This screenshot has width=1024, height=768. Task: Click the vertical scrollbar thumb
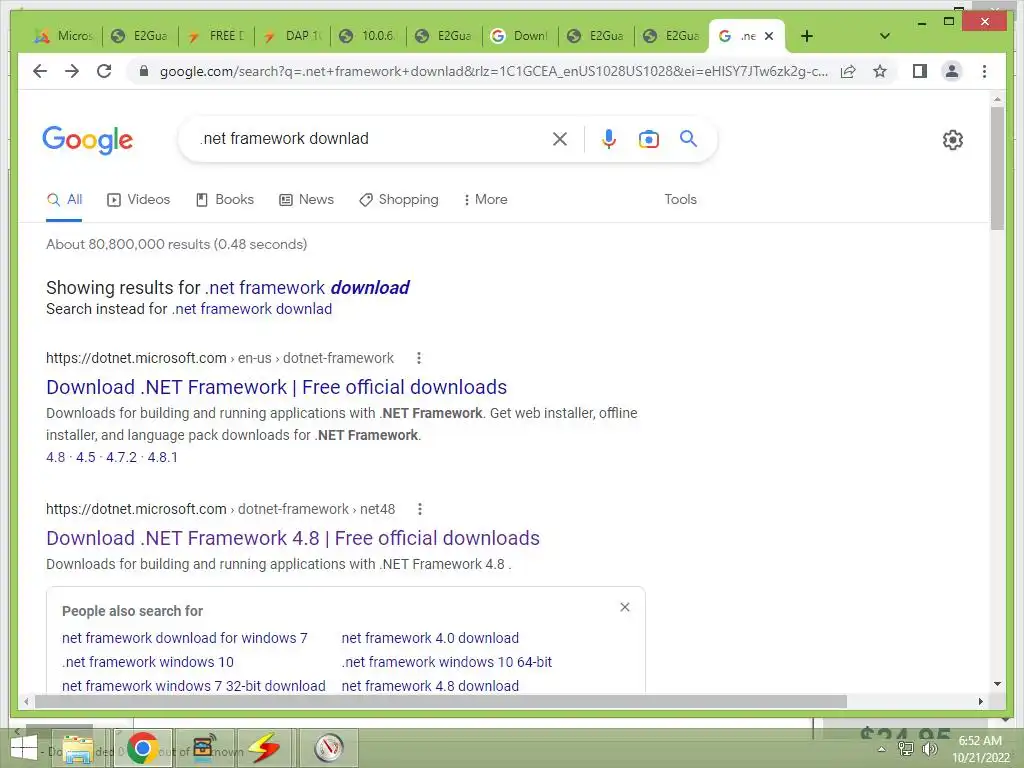coord(997,168)
